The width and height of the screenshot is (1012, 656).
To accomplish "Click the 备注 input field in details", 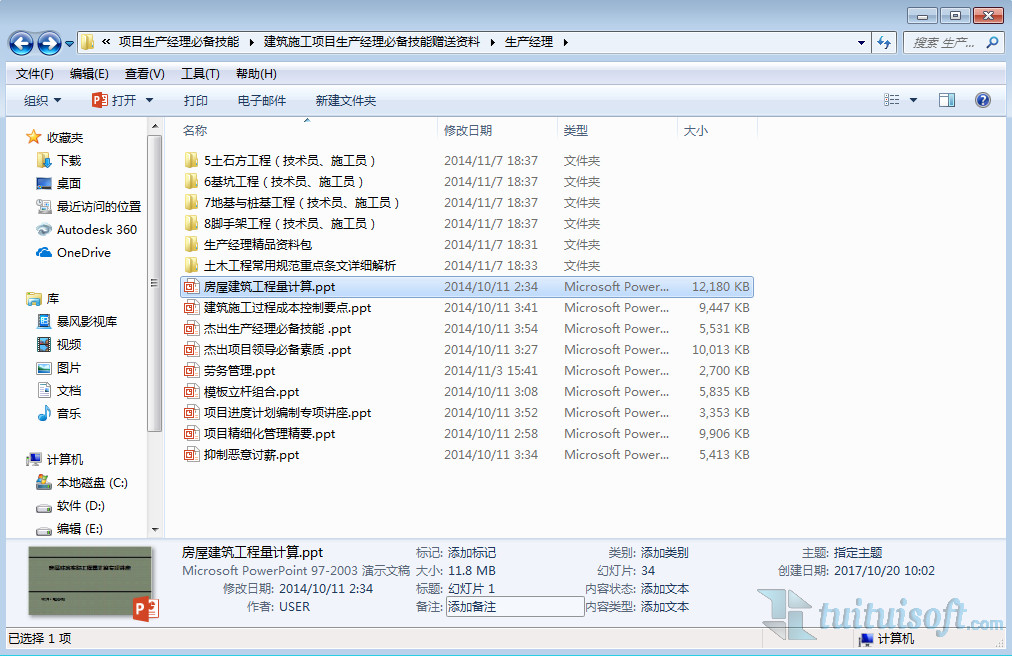I will (x=514, y=607).
